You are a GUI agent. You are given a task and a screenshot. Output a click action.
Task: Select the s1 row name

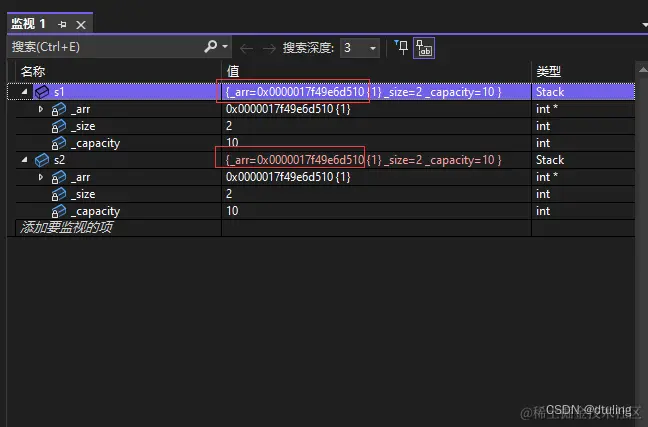(59, 92)
